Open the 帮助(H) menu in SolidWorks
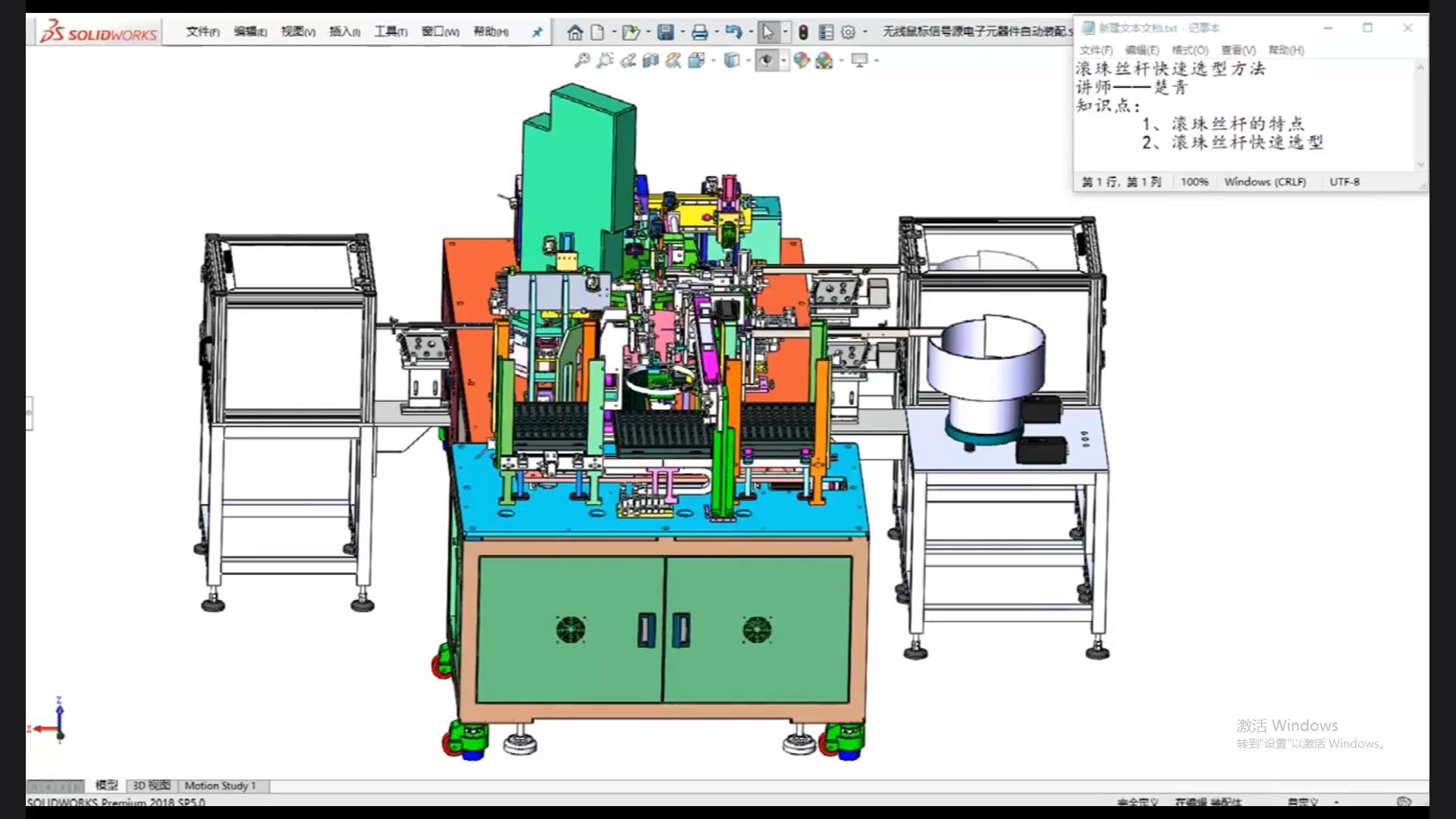 click(491, 32)
